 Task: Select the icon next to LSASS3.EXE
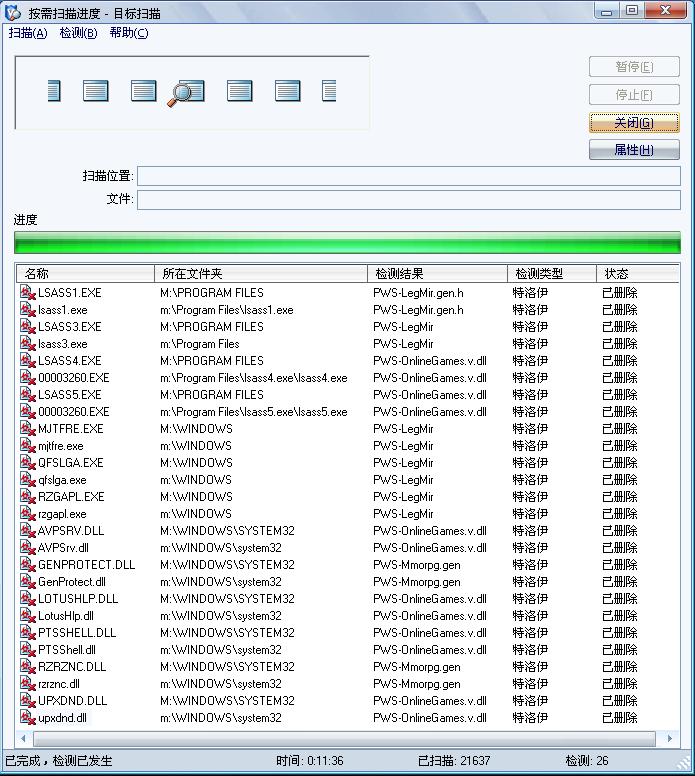[27, 327]
